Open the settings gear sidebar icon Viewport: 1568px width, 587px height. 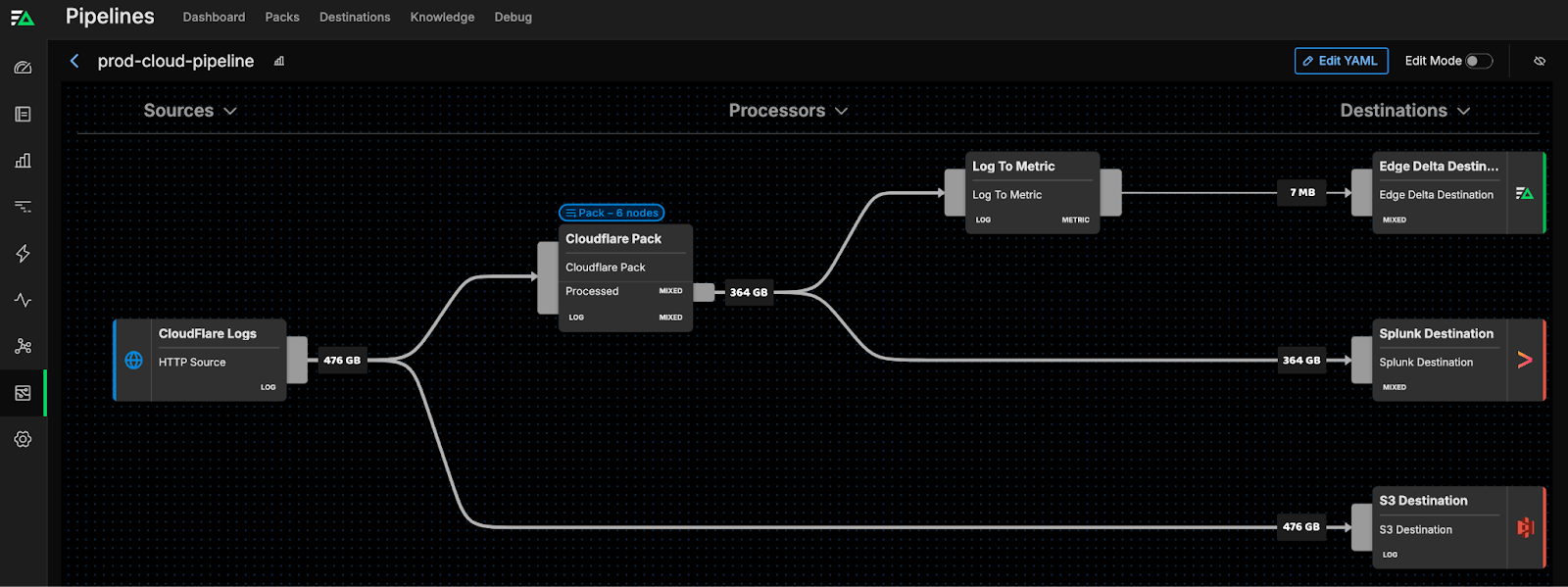23,439
